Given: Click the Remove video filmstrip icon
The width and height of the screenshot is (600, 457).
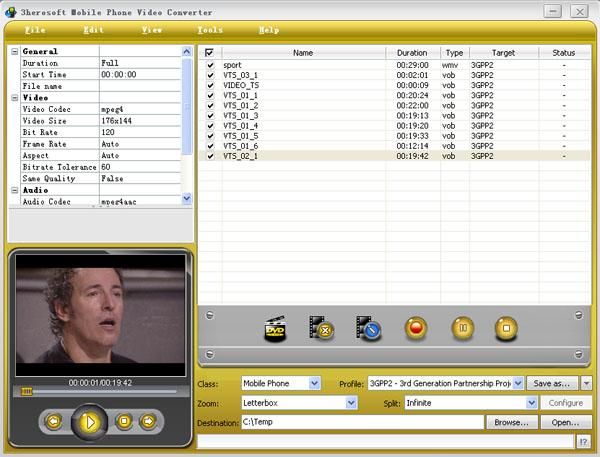Looking at the screenshot, I should pyautogui.click(x=322, y=328).
